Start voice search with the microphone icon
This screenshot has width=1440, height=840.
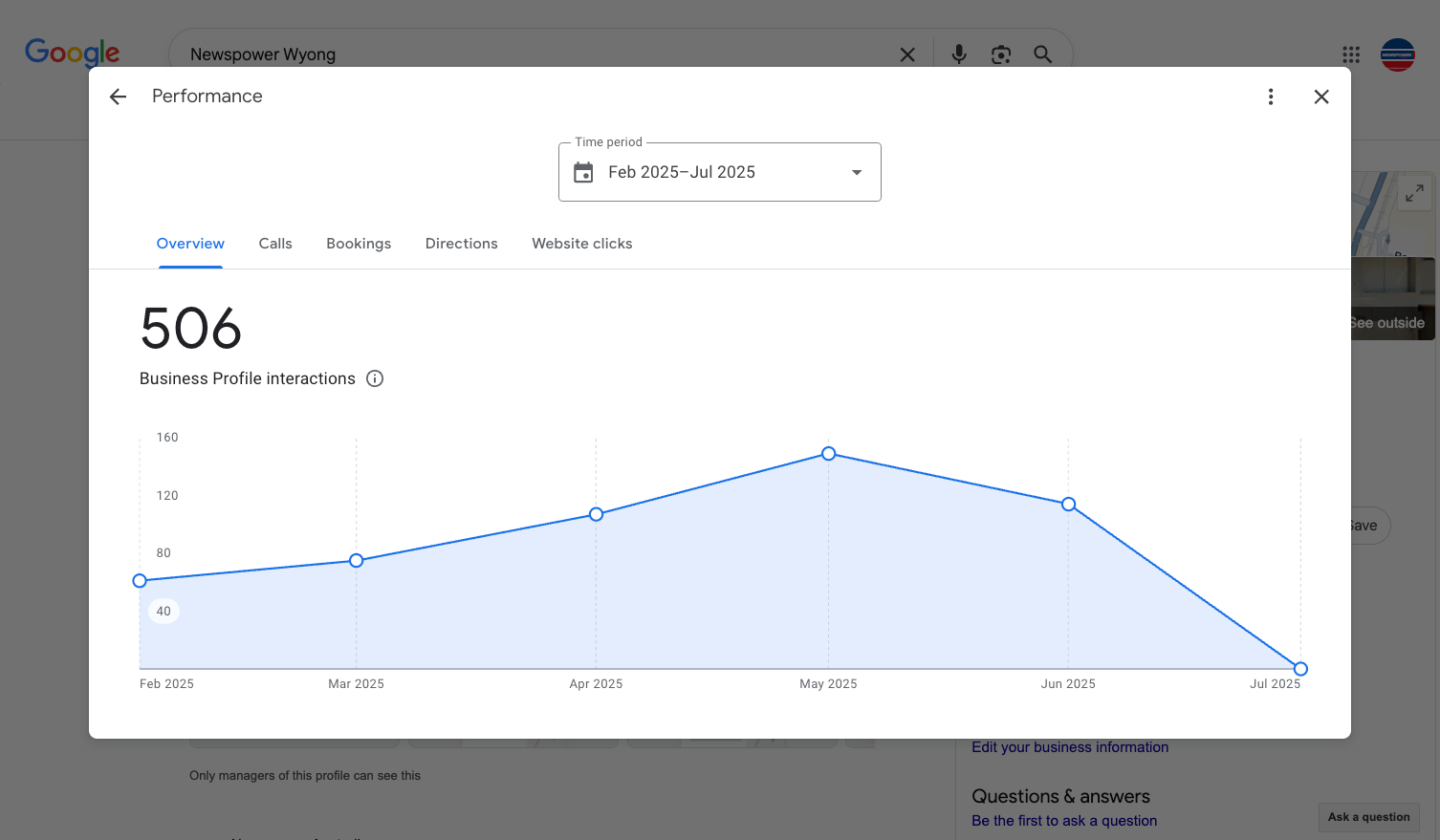tap(959, 54)
